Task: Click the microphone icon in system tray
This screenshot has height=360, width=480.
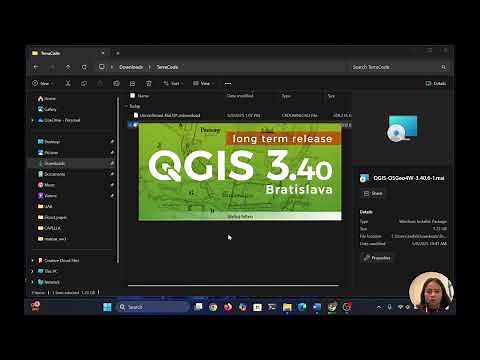Action: pos(389,307)
